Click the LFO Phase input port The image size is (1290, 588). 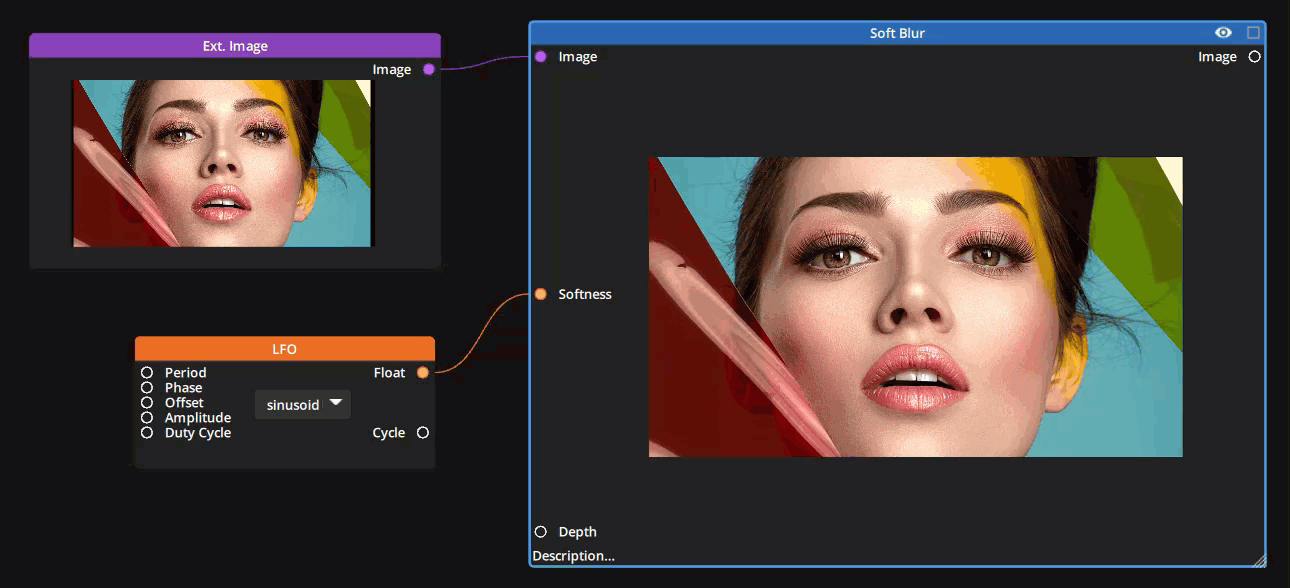pyautogui.click(x=147, y=388)
